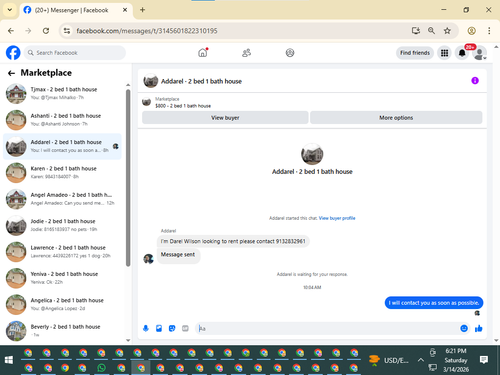Open a new browser tab
Image resolution: width=500 pixels, height=375 pixels.
(x=142, y=10)
